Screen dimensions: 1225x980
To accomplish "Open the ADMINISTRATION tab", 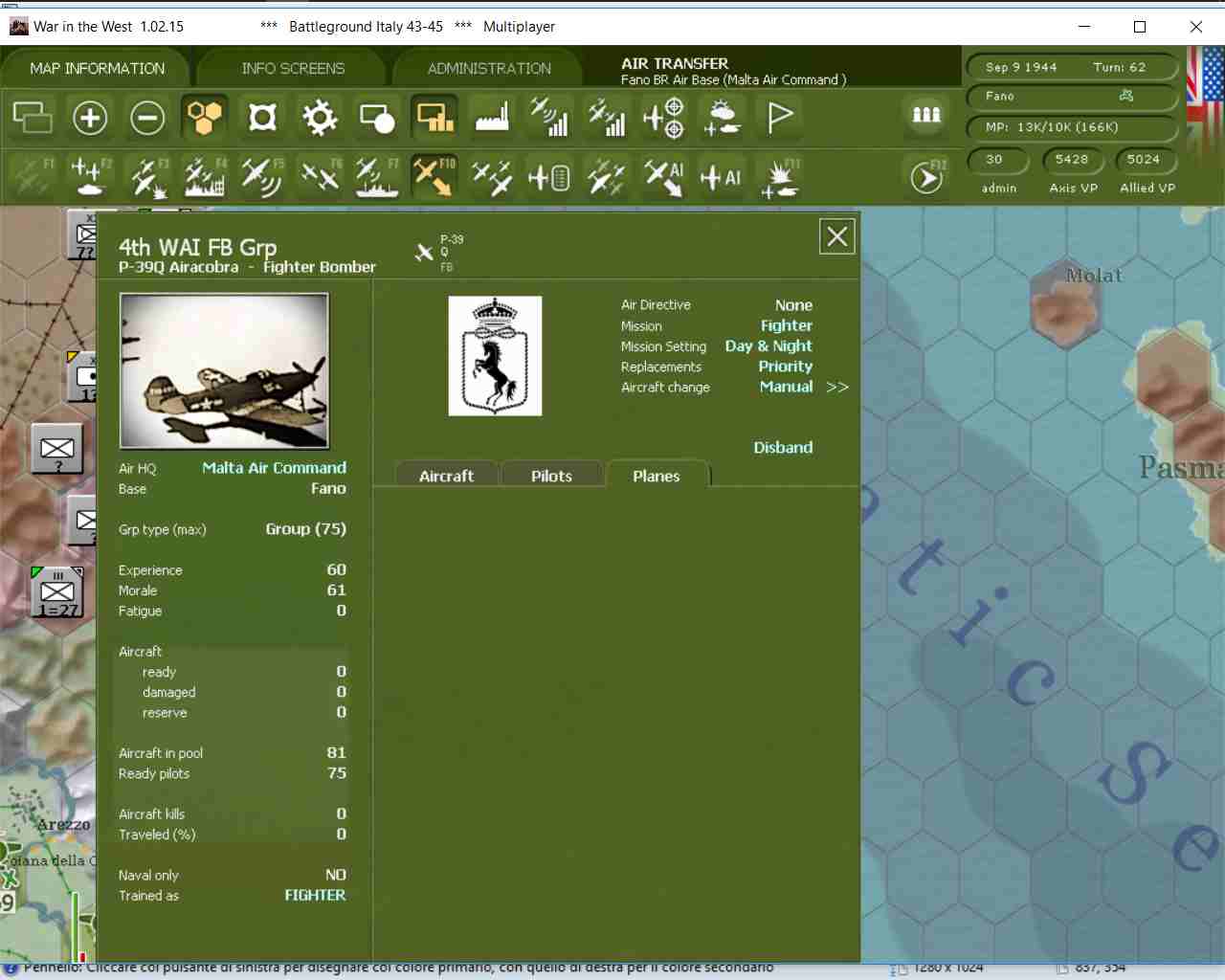I will [x=489, y=69].
